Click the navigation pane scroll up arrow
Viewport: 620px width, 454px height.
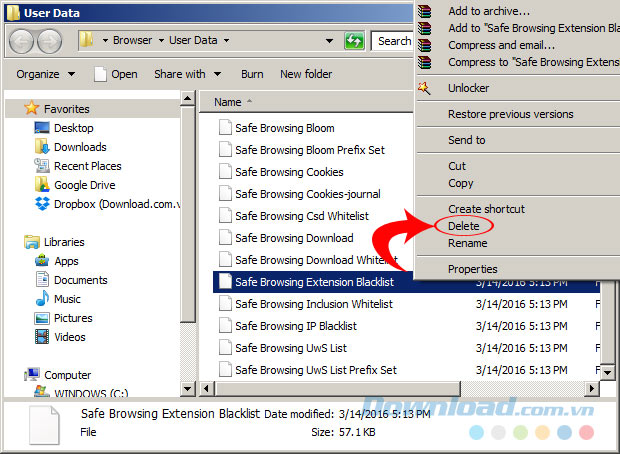188,98
